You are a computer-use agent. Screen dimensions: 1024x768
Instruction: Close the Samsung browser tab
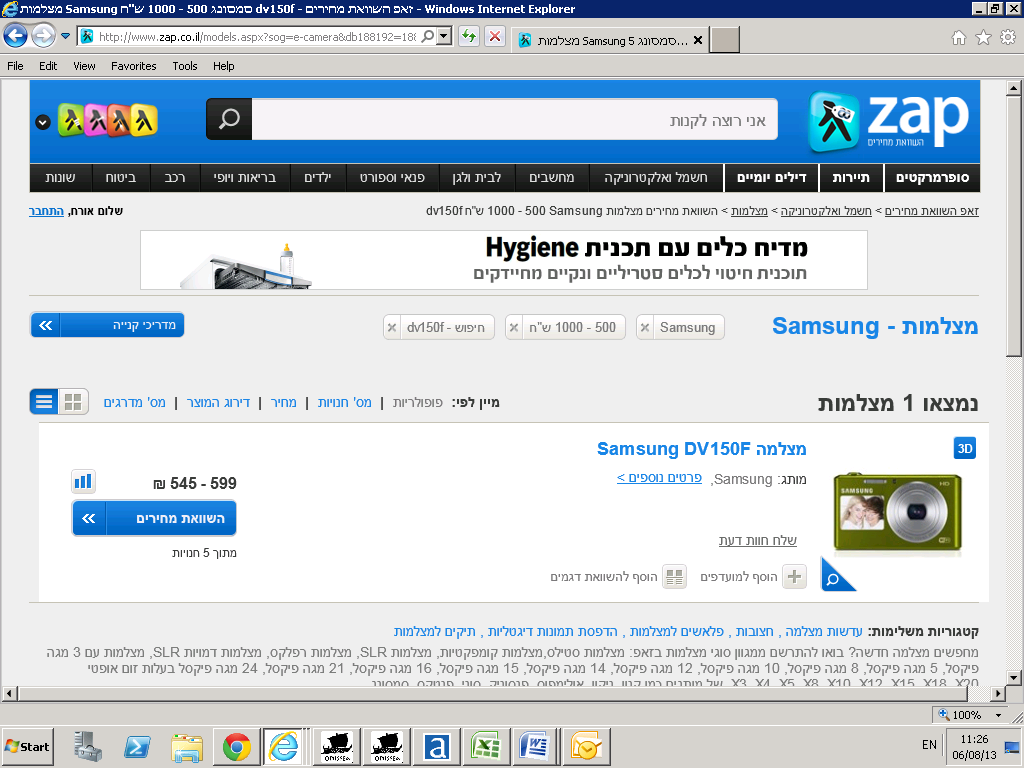697,40
